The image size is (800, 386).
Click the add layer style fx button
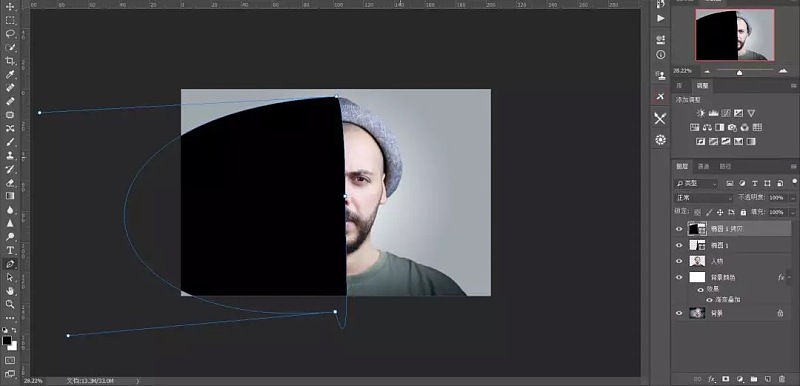(711, 379)
